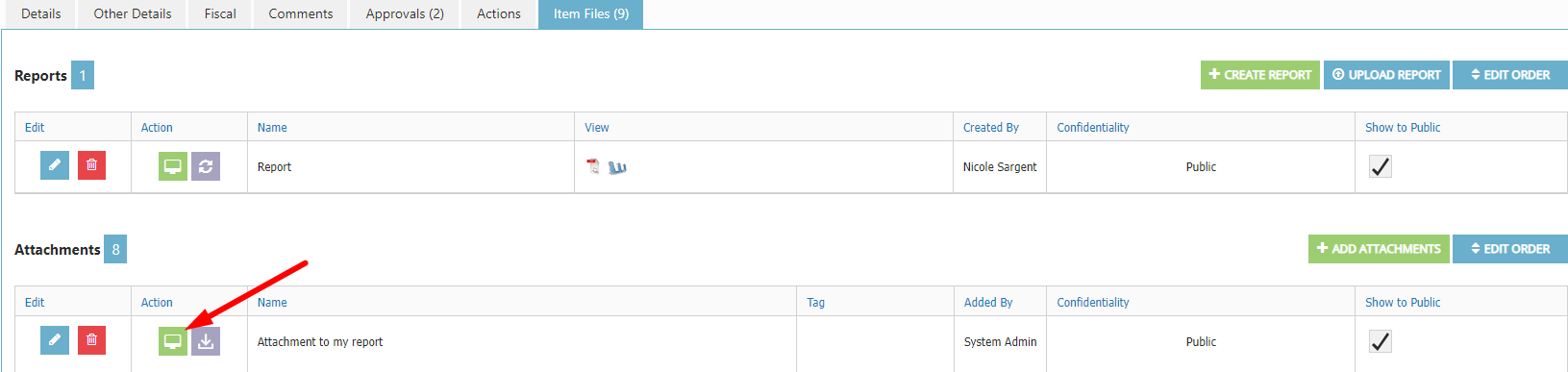
Task: Open the Report PDF file icon
Action: point(593,166)
